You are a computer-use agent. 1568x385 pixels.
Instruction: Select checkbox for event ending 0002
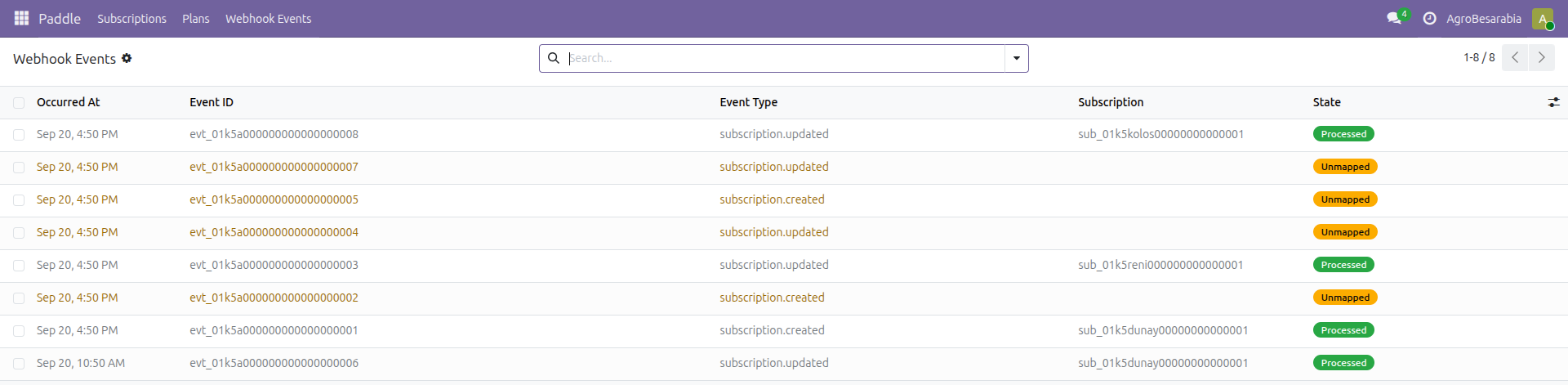click(x=19, y=298)
